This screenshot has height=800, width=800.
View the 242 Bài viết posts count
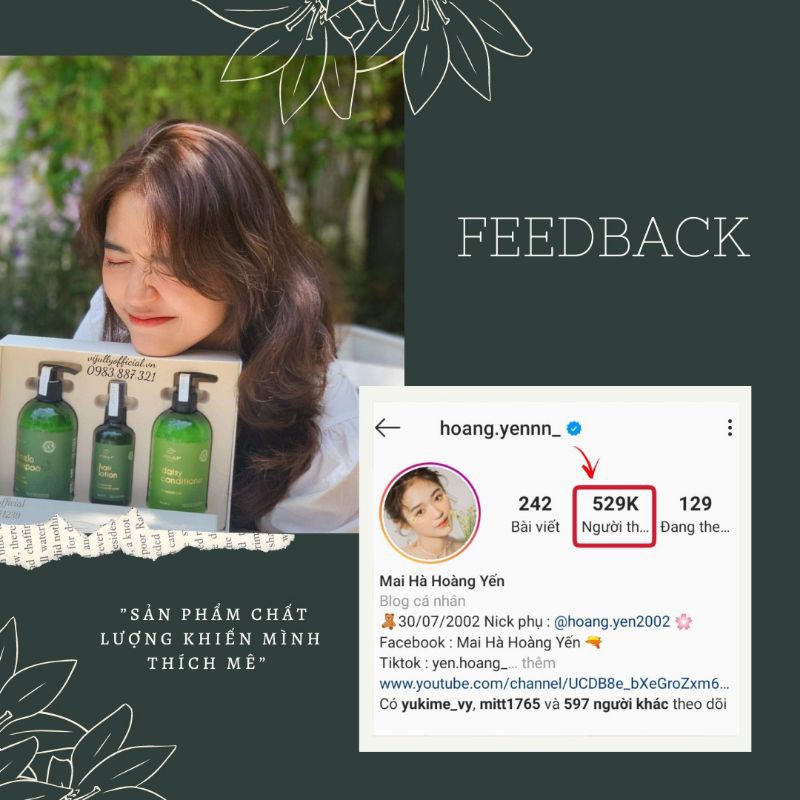pos(535,514)
